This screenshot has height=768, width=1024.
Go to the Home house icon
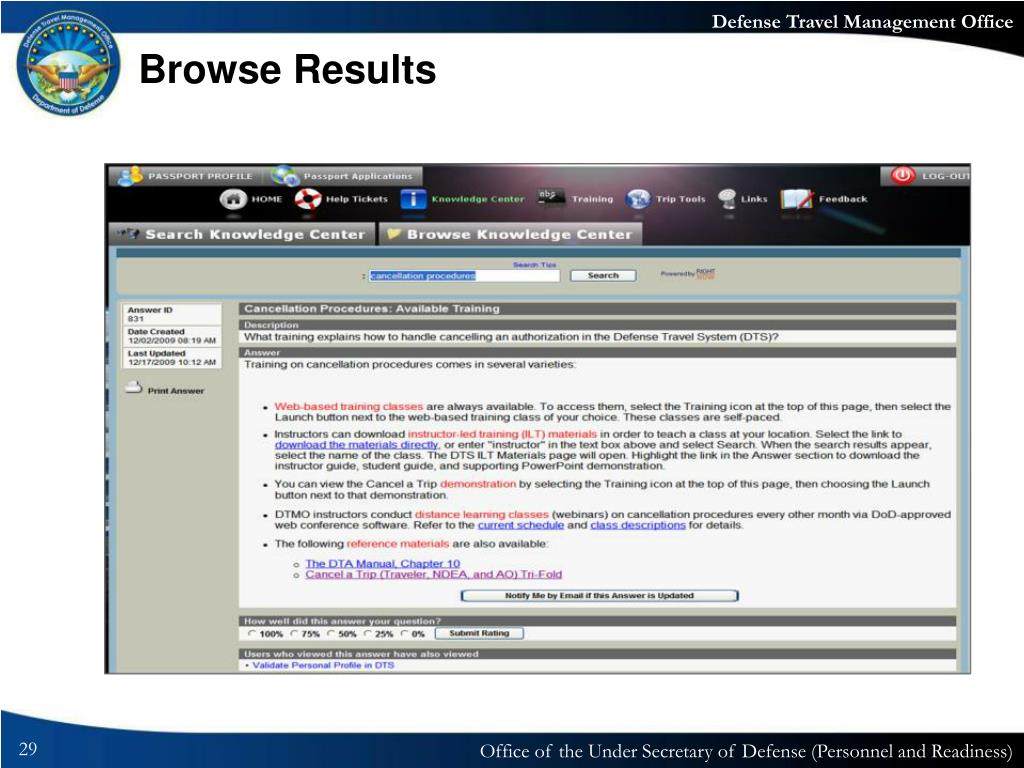pos(233,199)
